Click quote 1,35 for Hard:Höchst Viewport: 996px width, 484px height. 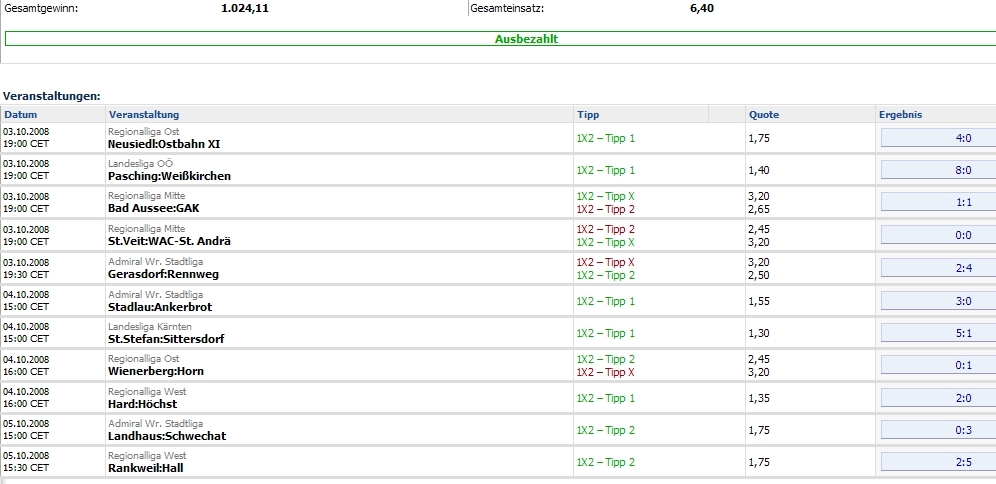[x=759, y=398]
